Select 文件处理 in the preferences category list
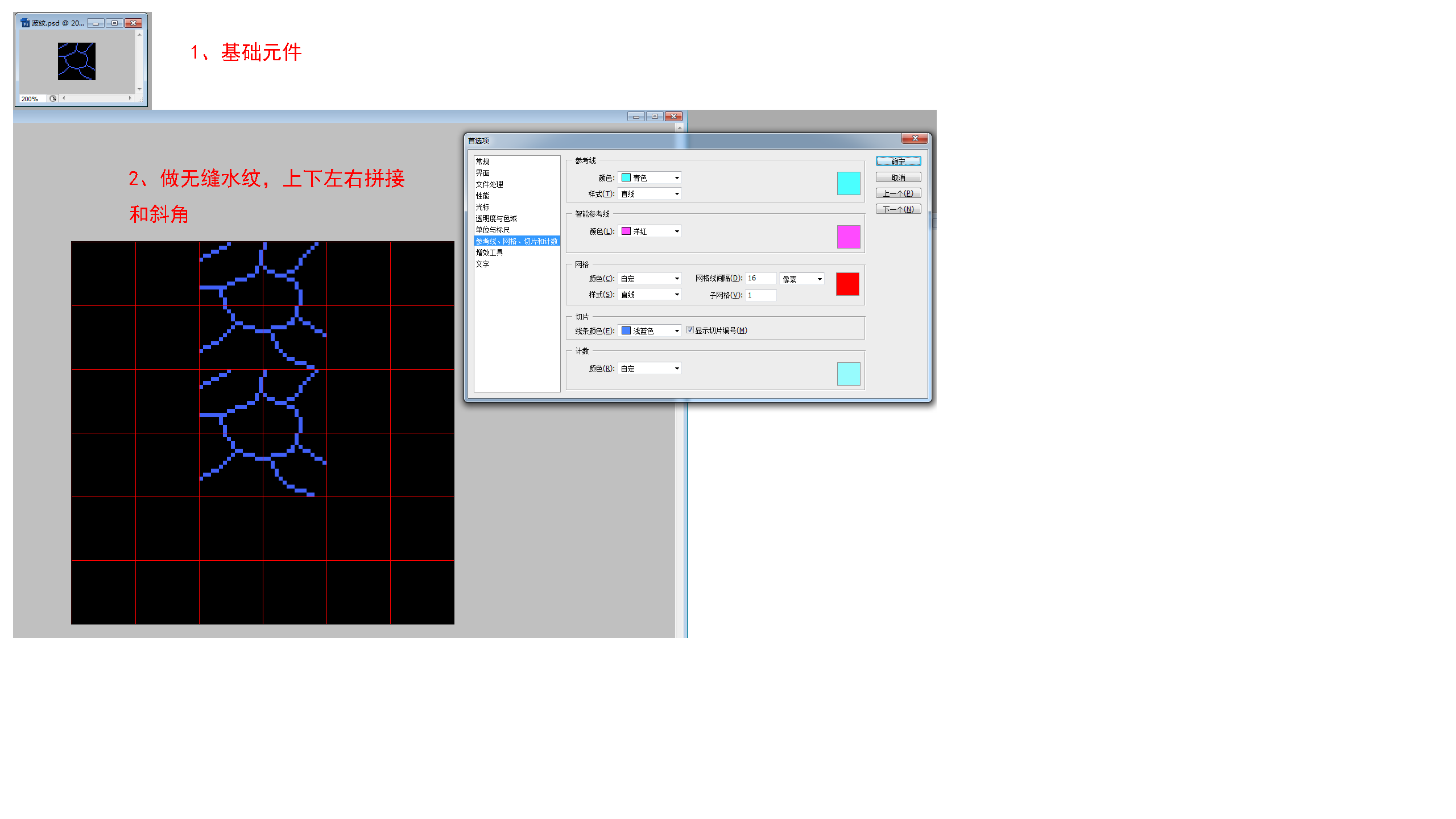This screenshot has width=1456, height=819. [x=517, y=184]
